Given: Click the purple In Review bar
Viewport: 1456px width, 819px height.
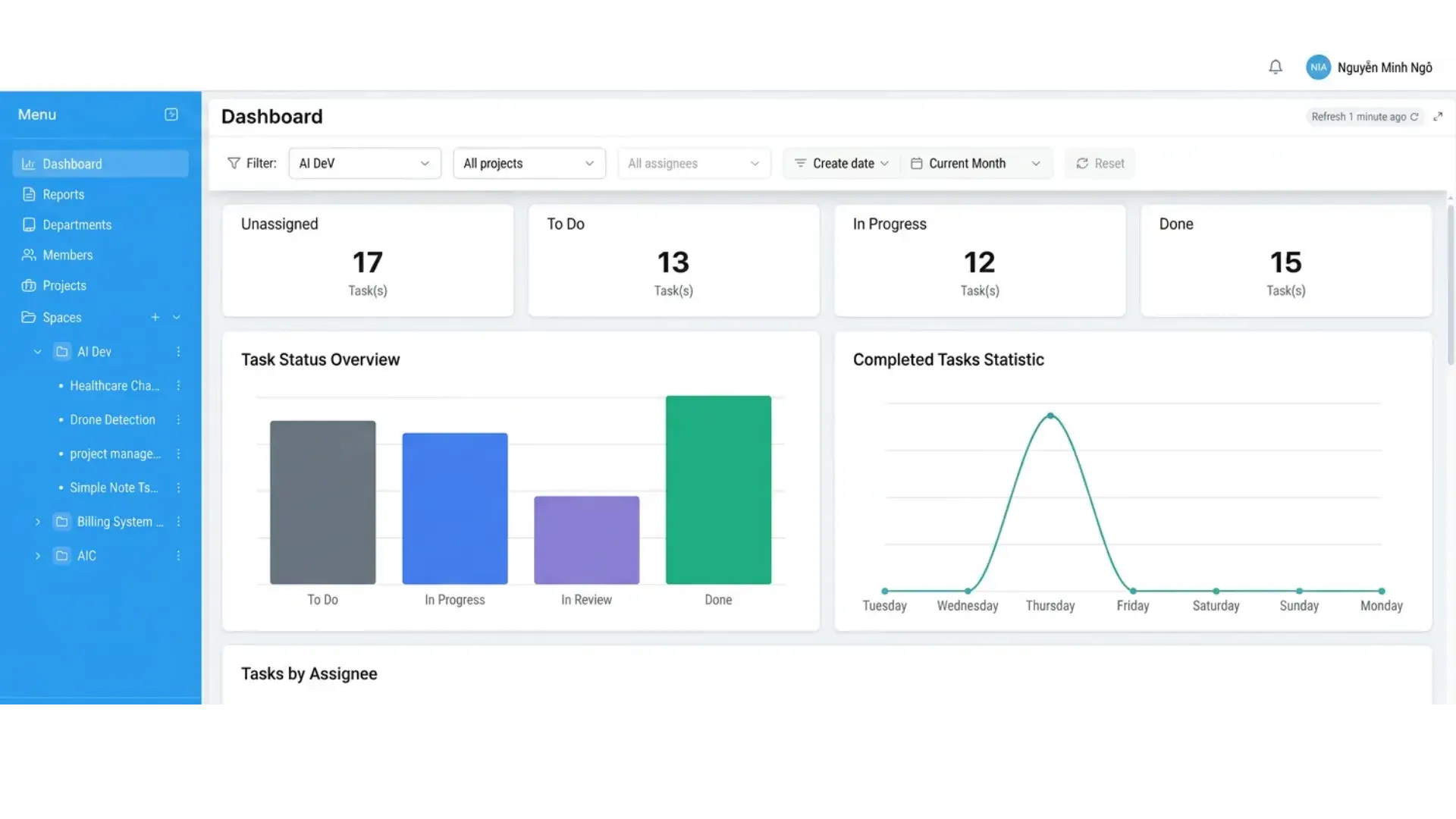Looking at the screenshot, I should coord(587,540).
